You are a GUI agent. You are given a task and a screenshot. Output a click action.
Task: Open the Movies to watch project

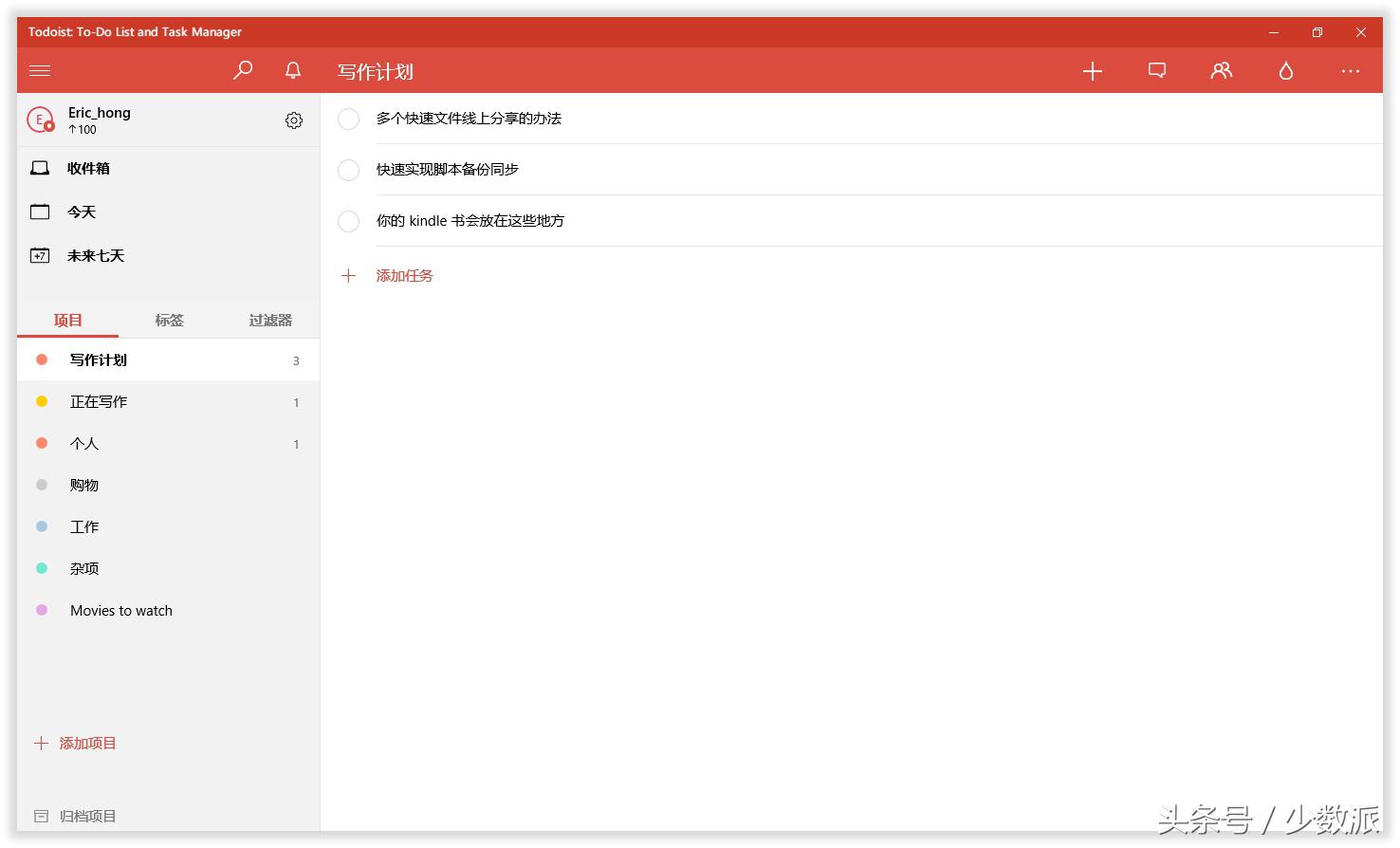[x=120, y=610]
